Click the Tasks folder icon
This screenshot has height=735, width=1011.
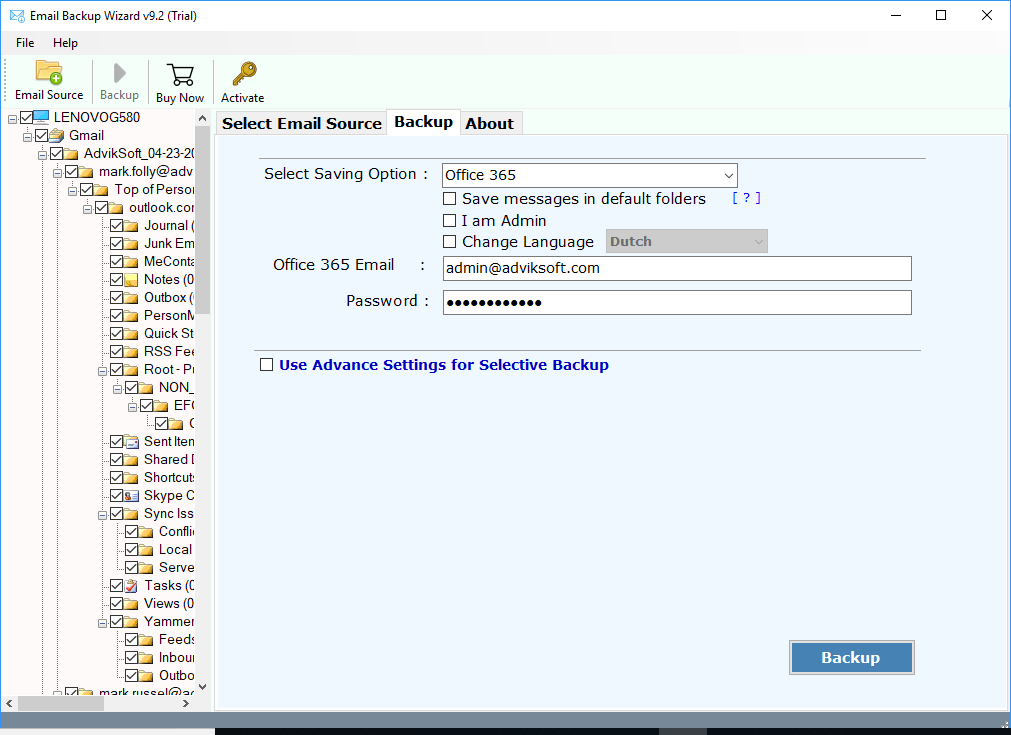(x=131, y=586)
